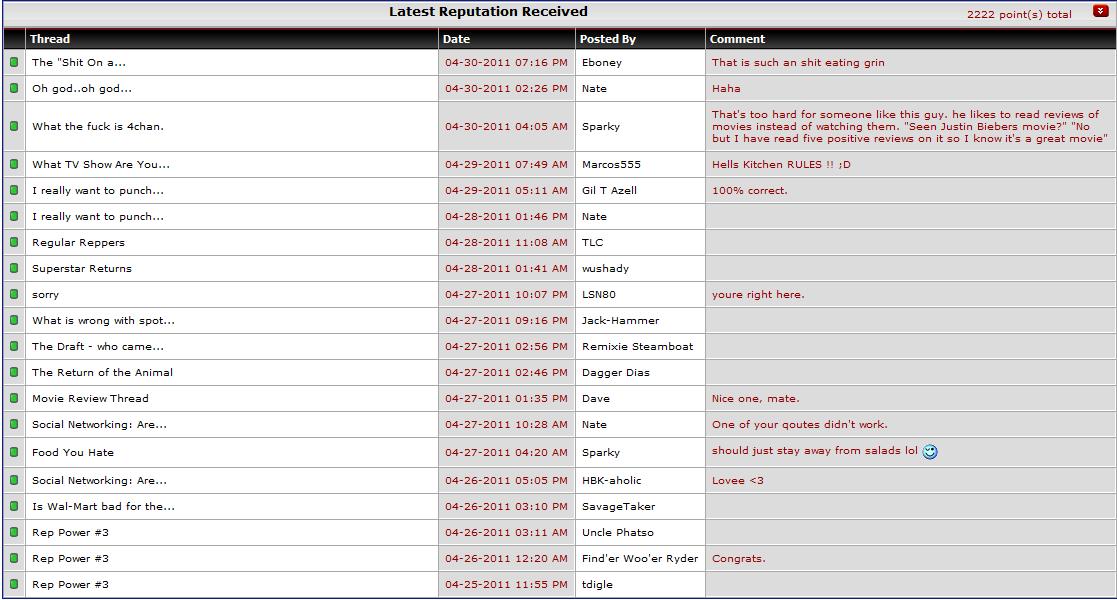Click green rep icon beside 'The Return of the Animal'

click(14, 372)
